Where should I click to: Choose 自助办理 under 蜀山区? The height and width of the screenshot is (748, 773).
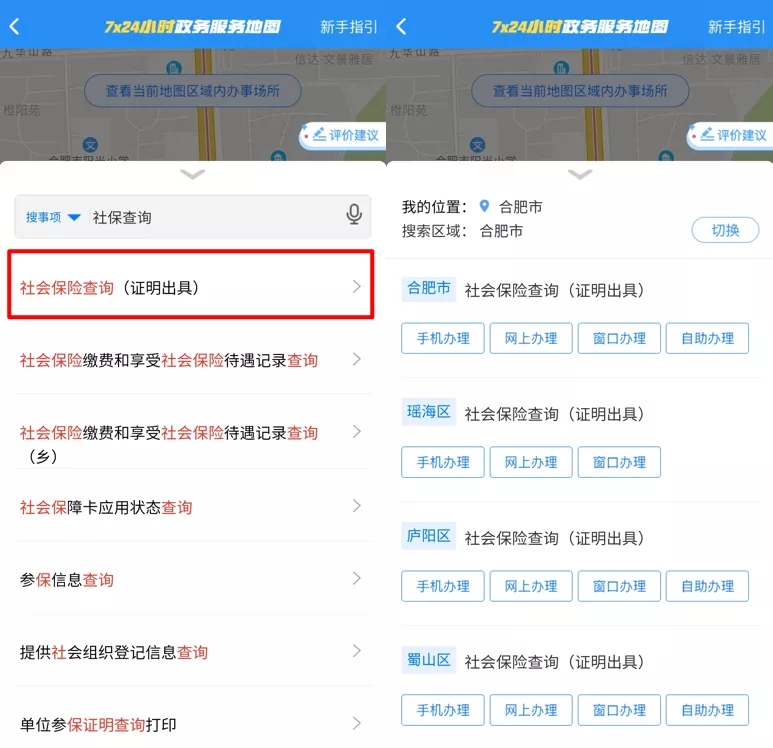pyautogui.click(x=707, y=710)
